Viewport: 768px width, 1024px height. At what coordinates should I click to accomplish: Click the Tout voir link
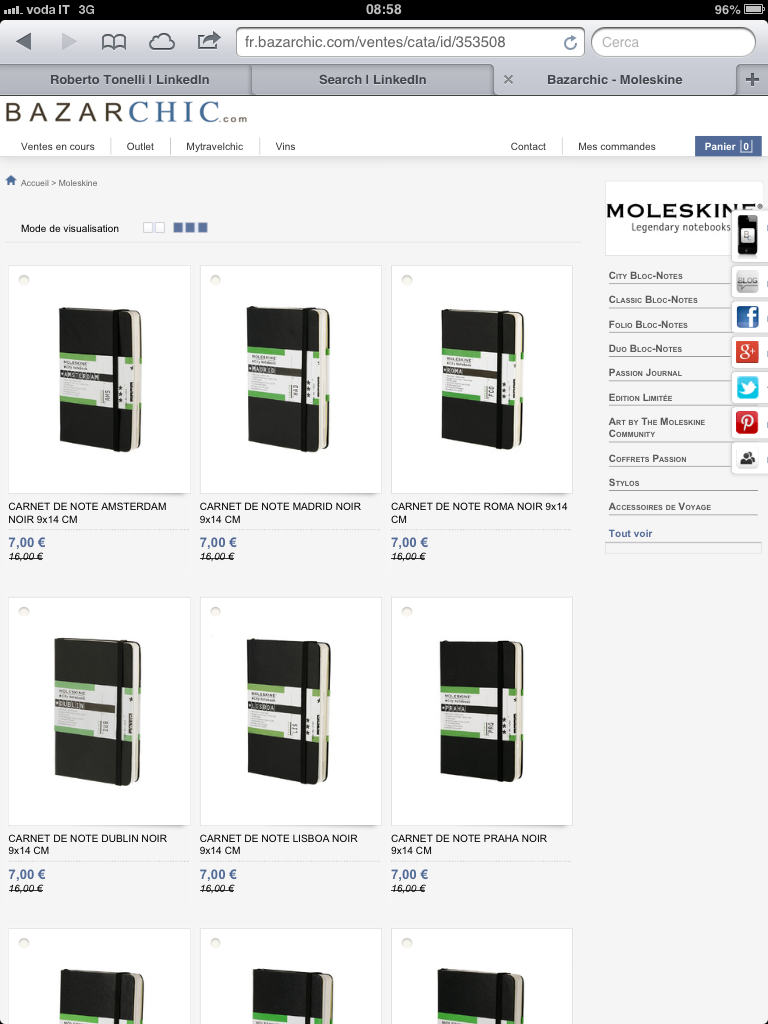click(x=630, y=534)
